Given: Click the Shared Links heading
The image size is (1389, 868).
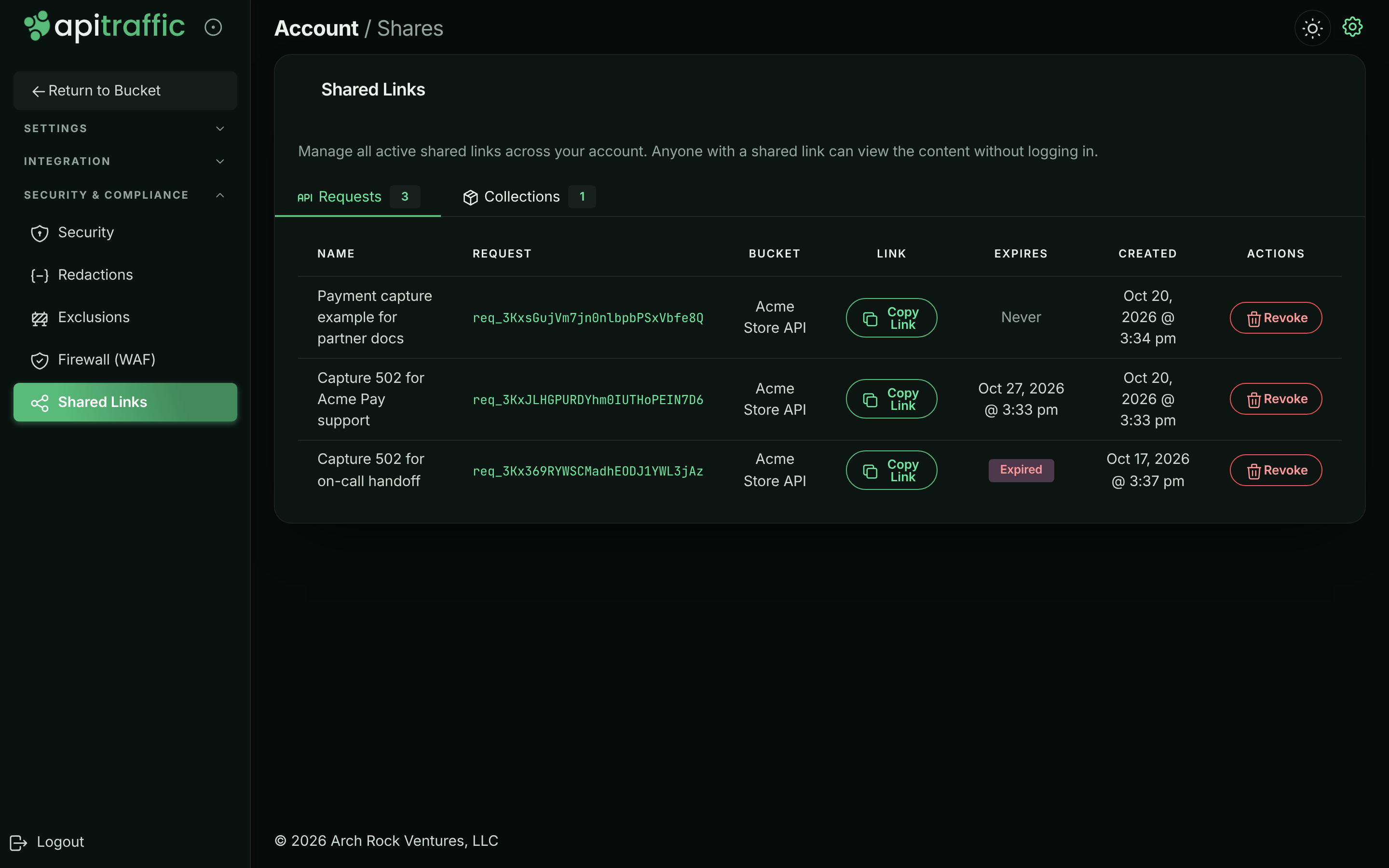Looking at the screenshot, I should point(373,90).
